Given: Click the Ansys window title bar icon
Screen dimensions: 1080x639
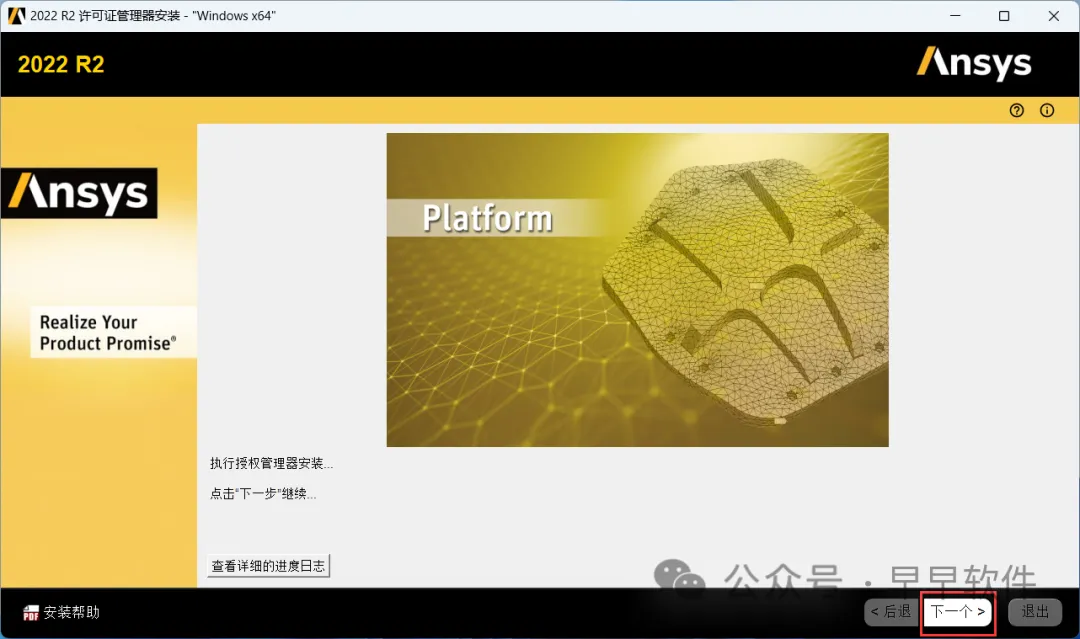Looking at the screenshot, I should click(x=16, y=16).
